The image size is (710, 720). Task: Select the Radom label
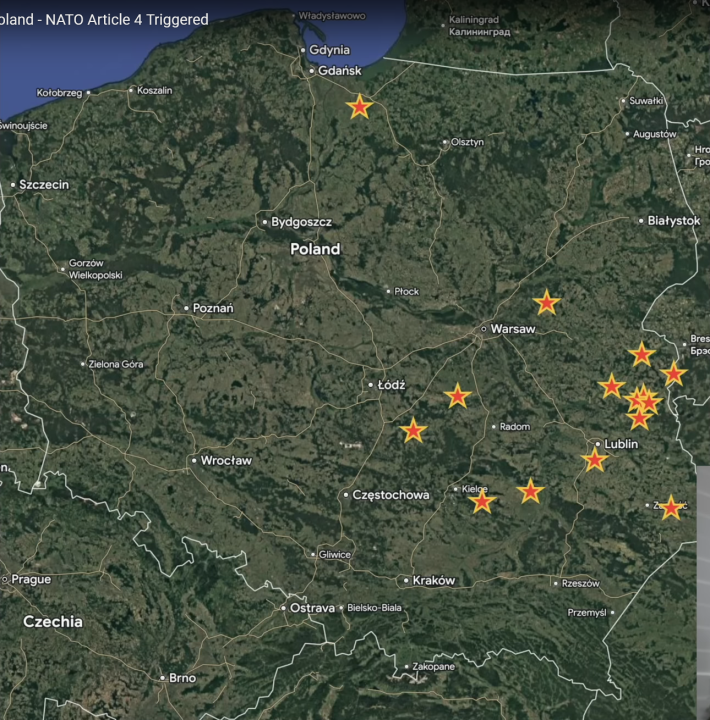(515, 427)
